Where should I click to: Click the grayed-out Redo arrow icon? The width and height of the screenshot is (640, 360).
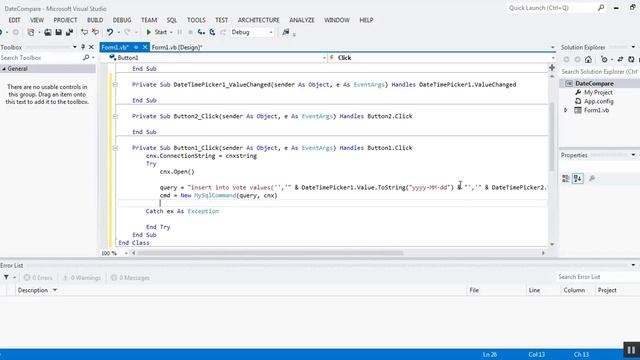pos(127,32)
